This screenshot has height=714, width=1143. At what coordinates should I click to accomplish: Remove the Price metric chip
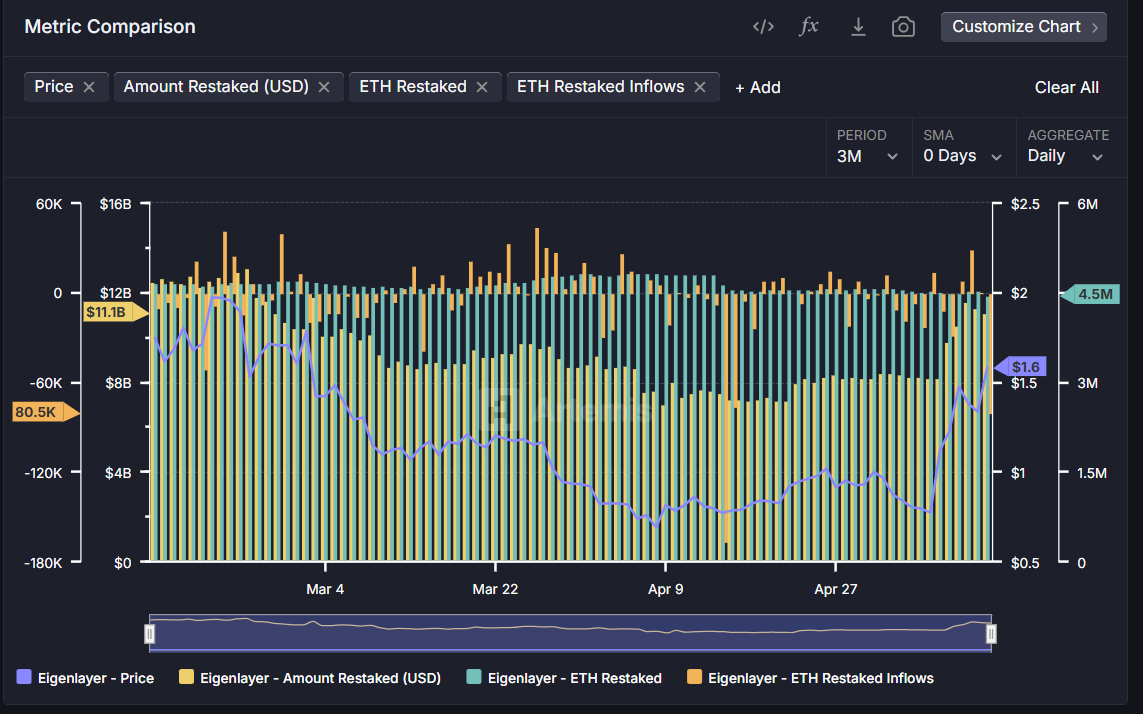89,87
